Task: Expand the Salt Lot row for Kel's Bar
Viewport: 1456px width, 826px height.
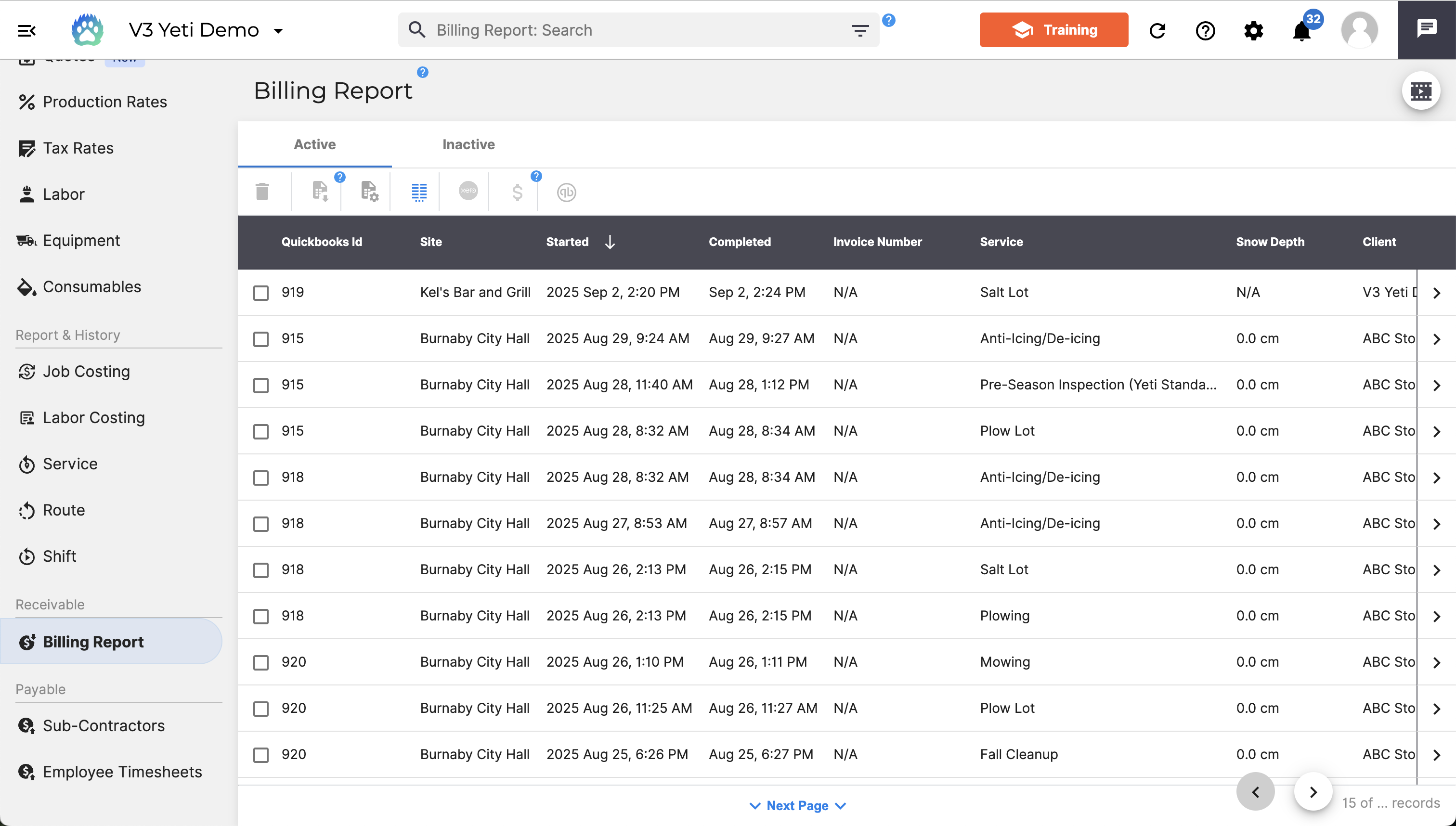Action: point(1437,293)
